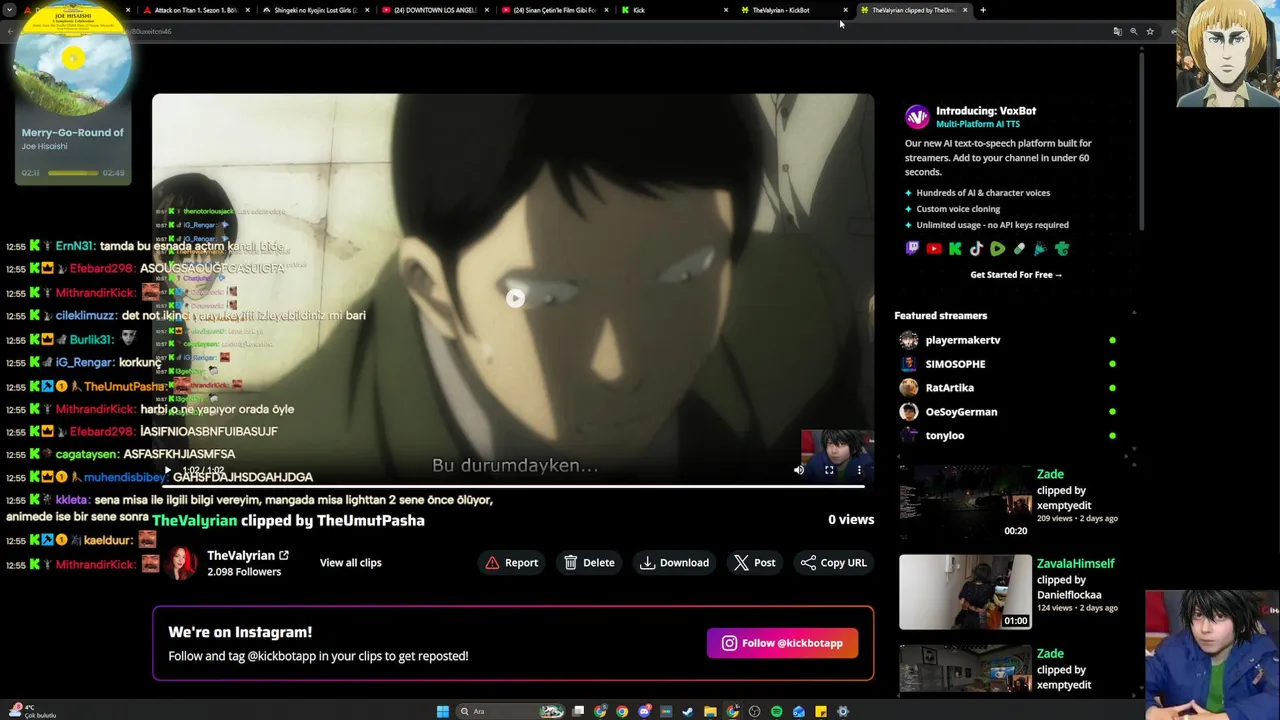
Task: Open Windows Start menu
Action: pos(443,711)
